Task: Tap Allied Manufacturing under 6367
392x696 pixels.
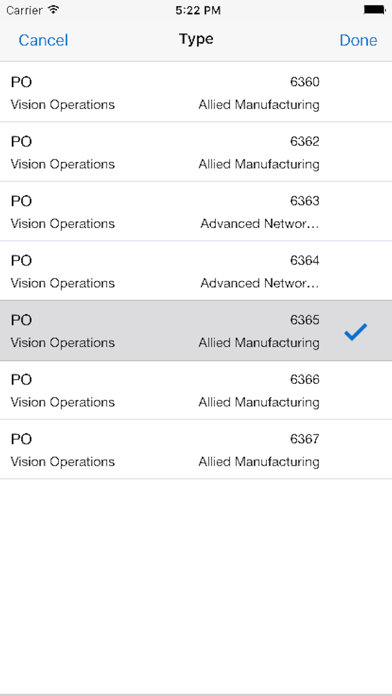Action: pos(259,462)
